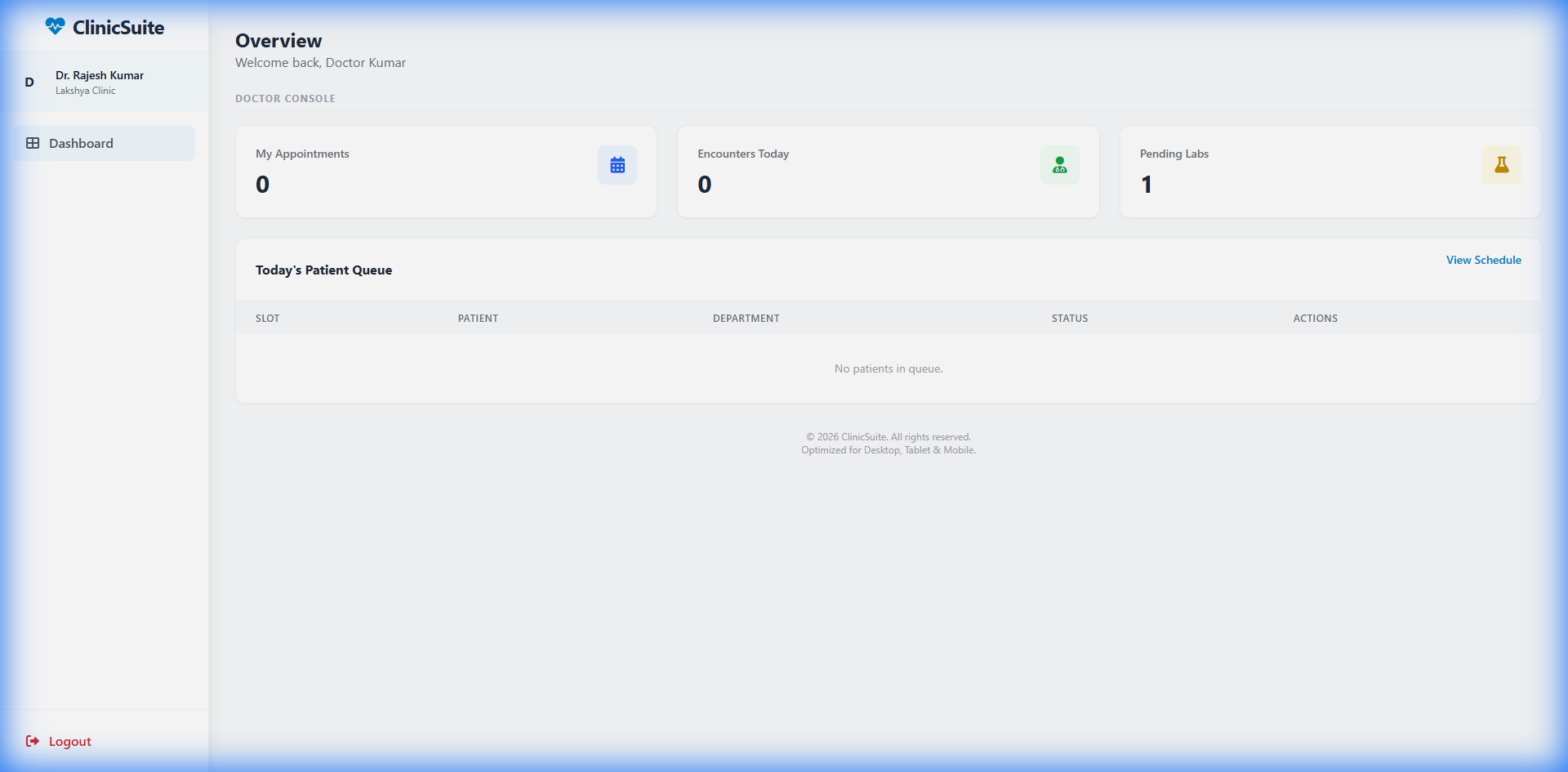This screenshot has width=1568, height=772.
Task: Click the Encounters Today stat card
Action: click(x=889, y=172)
